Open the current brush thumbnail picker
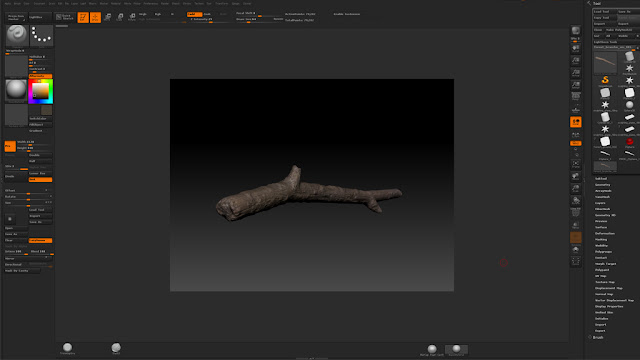Image resolution: width=640 pixels, height=360 pixels. [17, 36]
